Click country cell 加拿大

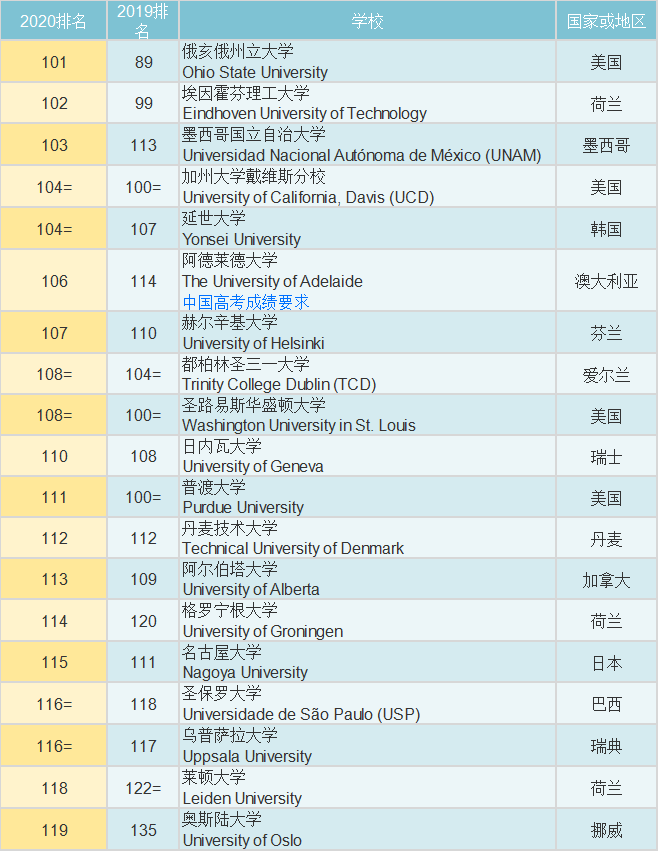pos(606,580)
